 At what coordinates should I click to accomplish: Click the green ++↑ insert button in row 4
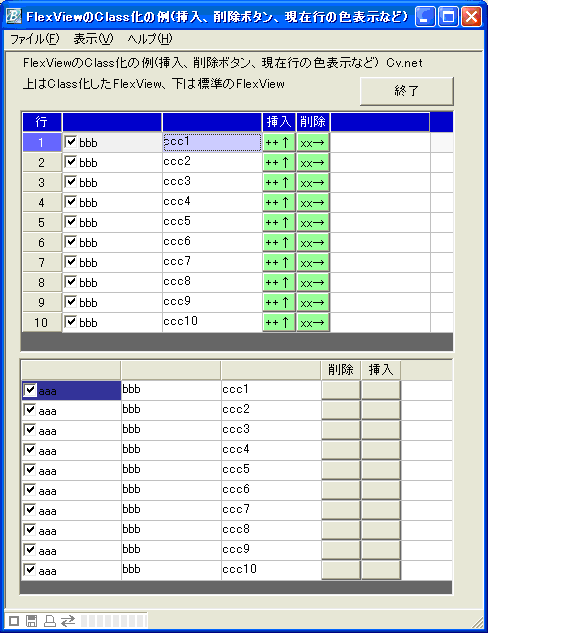click(279, 203)
